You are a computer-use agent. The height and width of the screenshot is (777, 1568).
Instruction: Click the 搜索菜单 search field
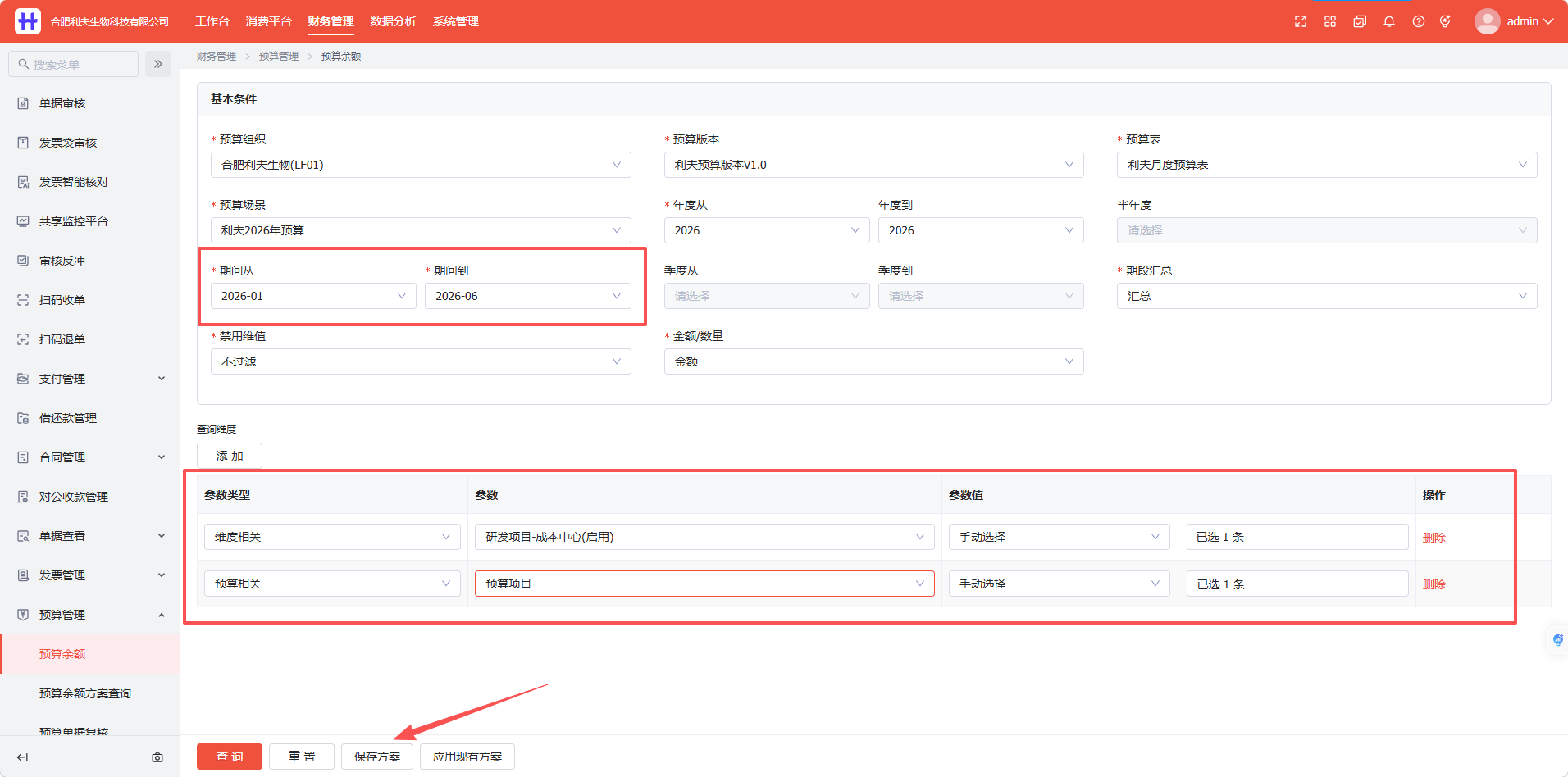tap(74, 64)
